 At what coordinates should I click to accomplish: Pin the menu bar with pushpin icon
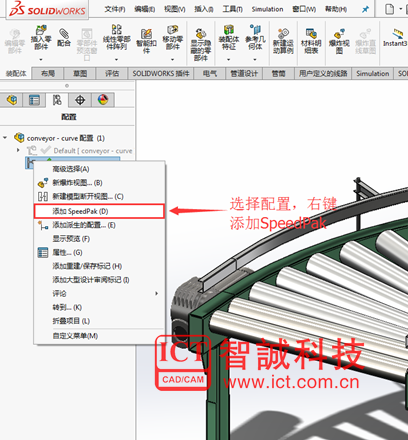click(365, 9)
